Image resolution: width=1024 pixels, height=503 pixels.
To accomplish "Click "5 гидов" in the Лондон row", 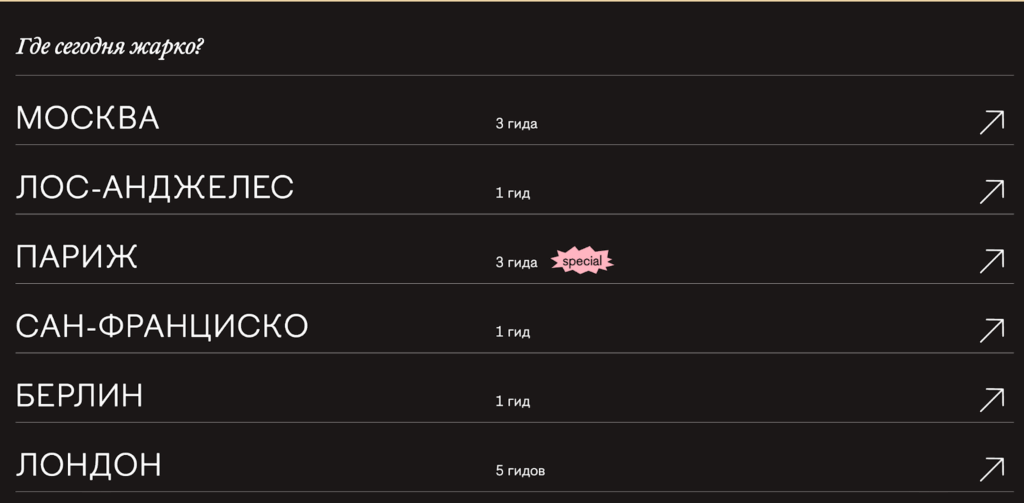I will [x=520, y=471].
